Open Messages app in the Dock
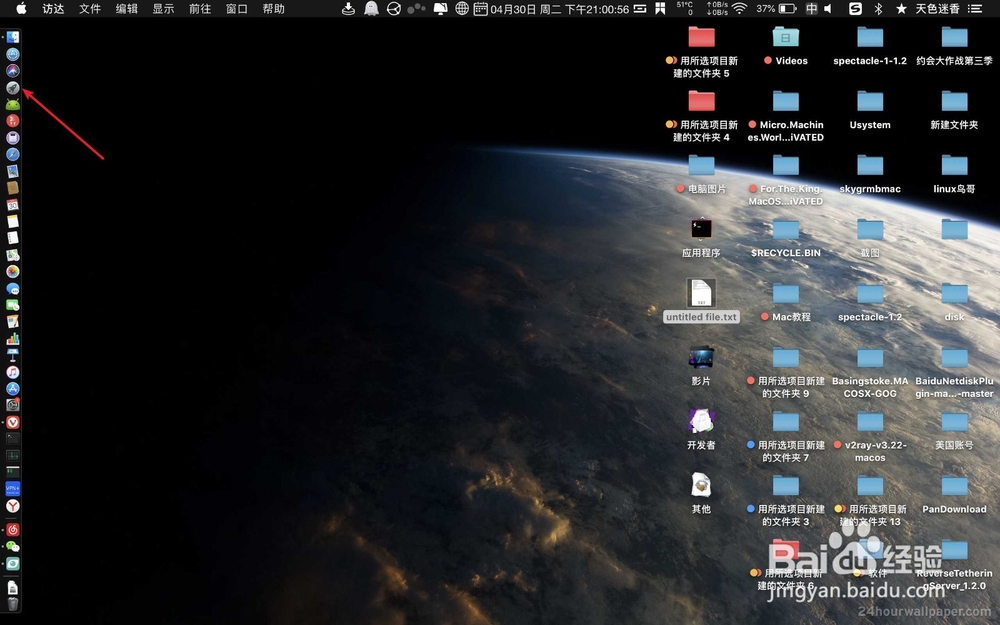 (13, 288)
